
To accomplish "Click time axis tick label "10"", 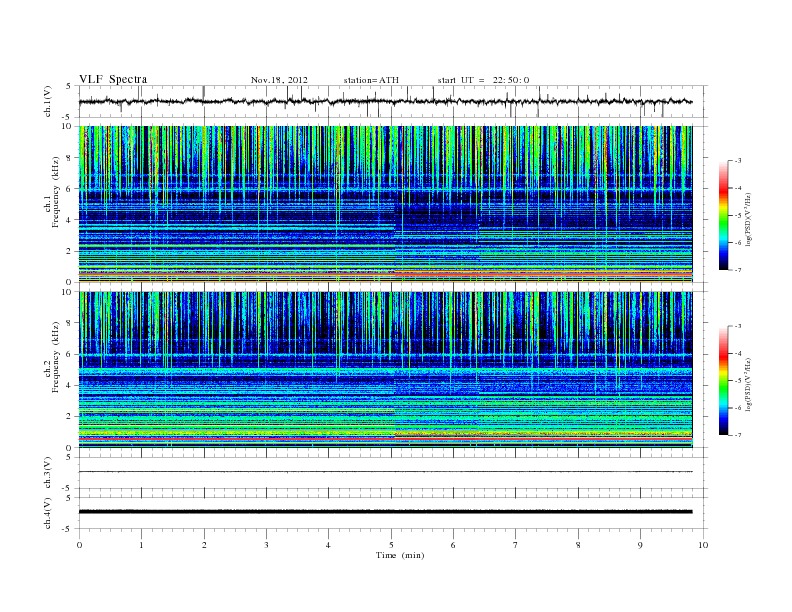I will (x=703, y=545).
